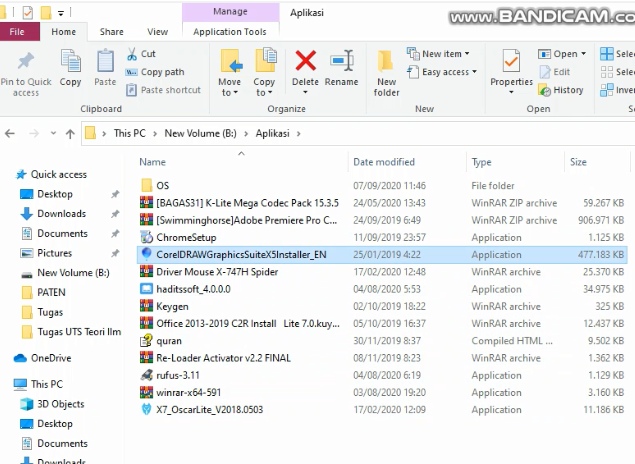Image resolution: width=635 pixels, height=464 pixels.
Task: Expand chevron after This PC in address bar
Action: [x=155, y=134]
